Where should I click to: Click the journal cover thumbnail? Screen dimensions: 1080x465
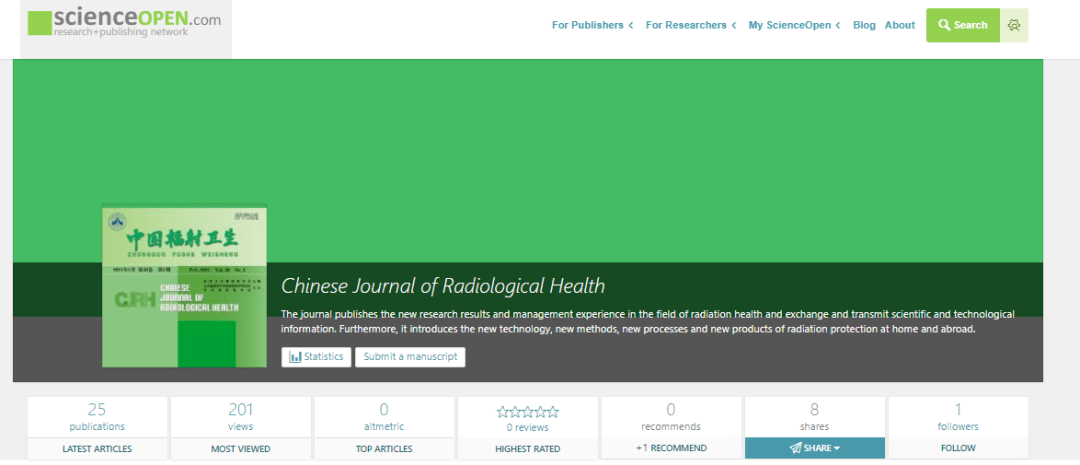click(184, 286)
